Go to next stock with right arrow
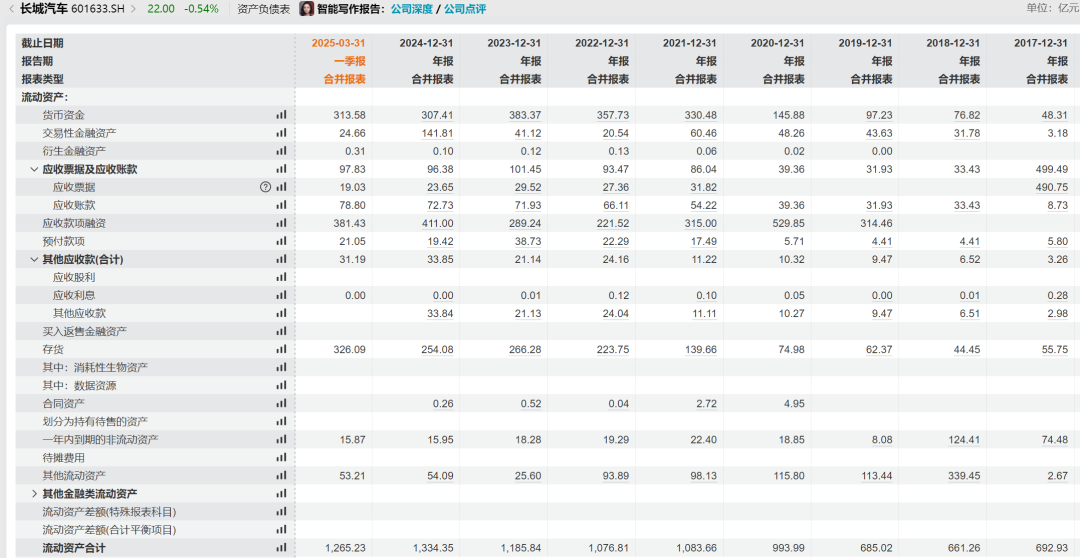Image resolution: width=1080 pixels, height=558 pixels. point(134,9)
